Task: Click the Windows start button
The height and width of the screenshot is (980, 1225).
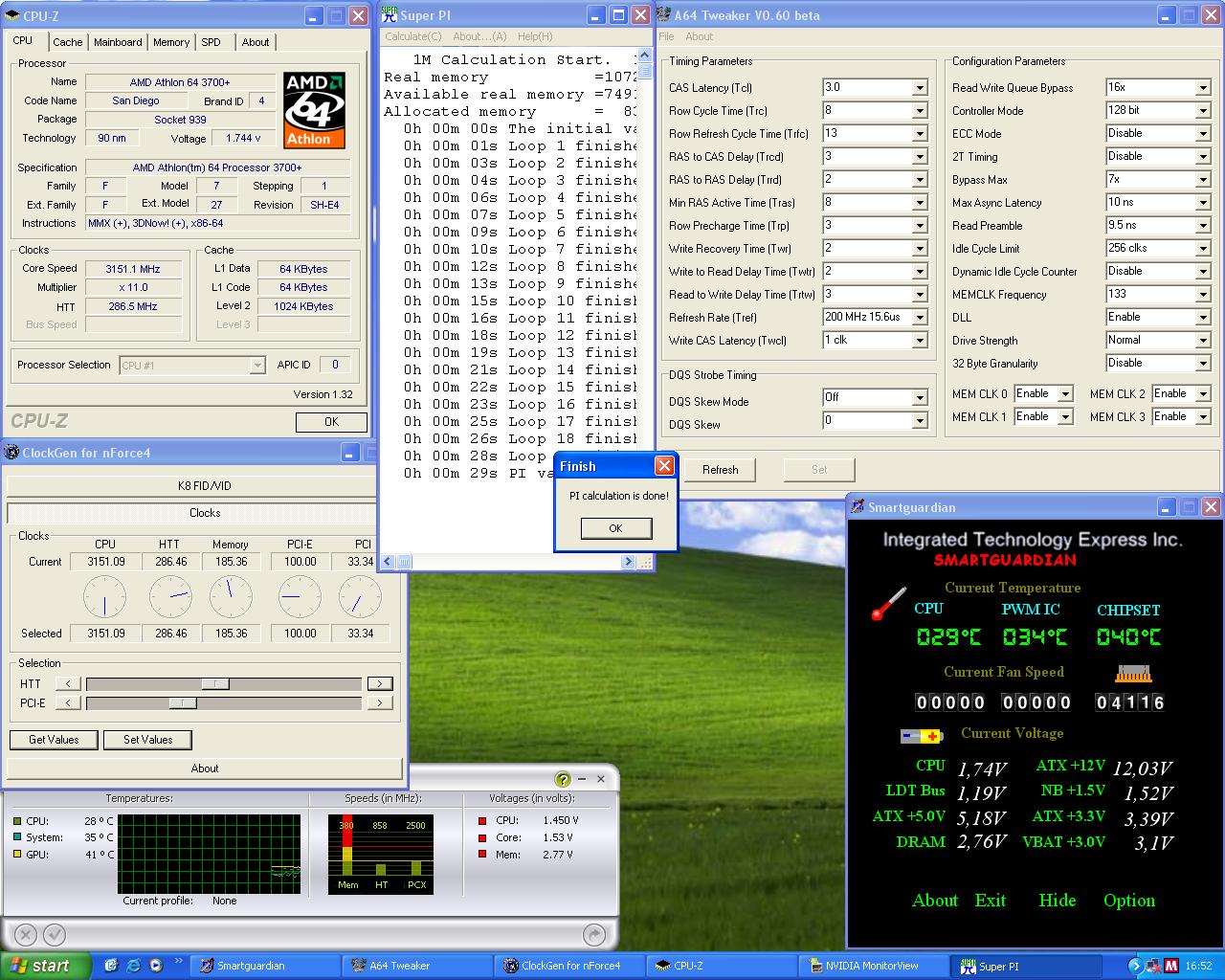Action: pyautogui.click(x=45, y=966)
